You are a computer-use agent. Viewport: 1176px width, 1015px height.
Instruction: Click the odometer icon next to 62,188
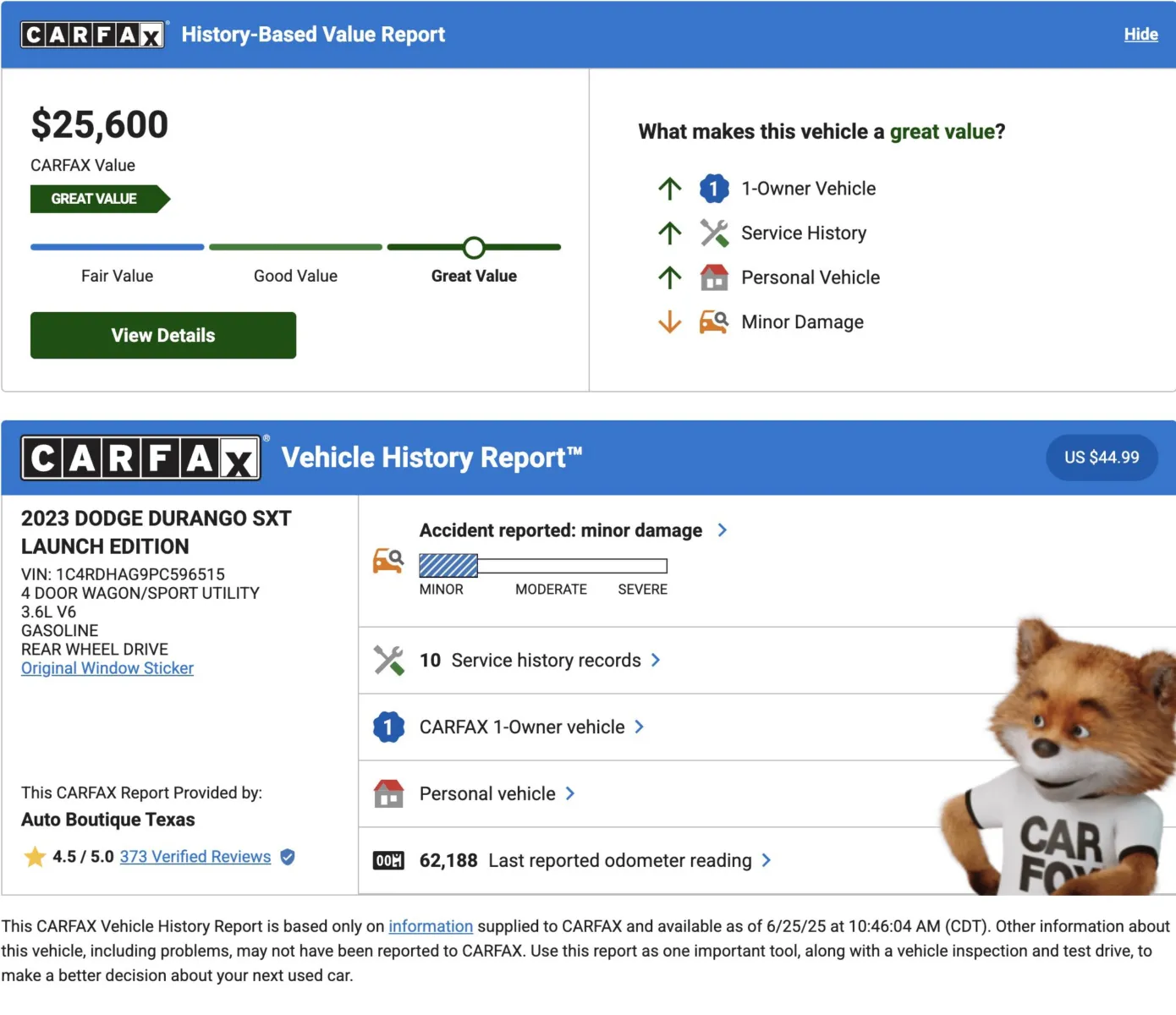[388, 861]
